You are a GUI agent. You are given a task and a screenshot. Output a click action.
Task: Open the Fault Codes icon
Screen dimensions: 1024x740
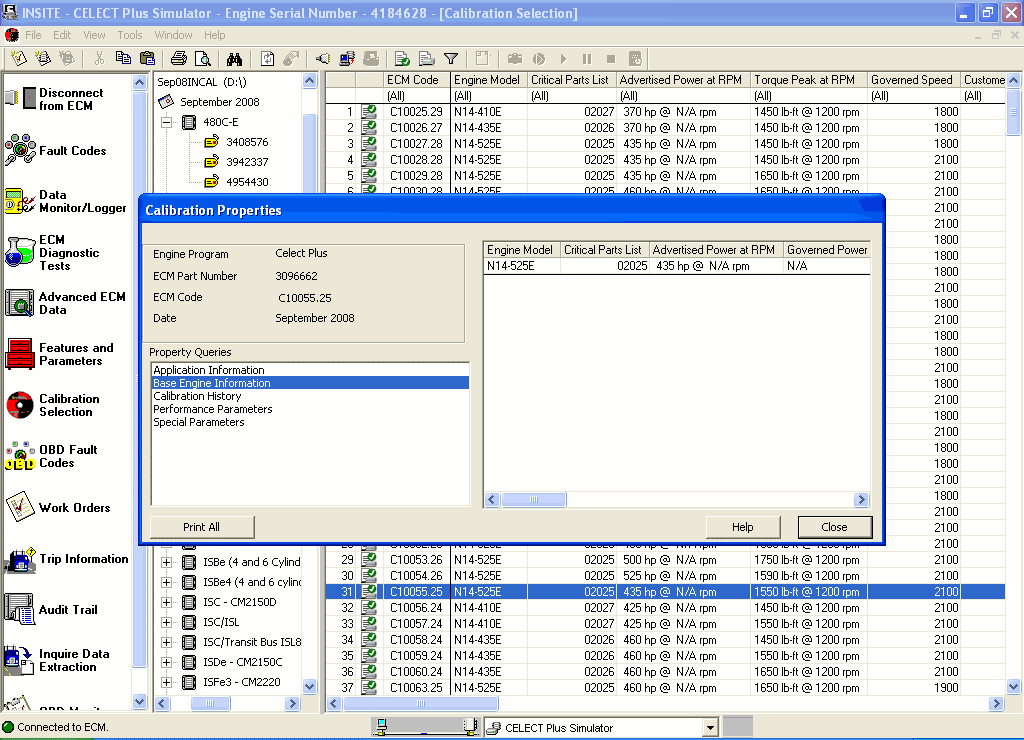coord(20,150)
